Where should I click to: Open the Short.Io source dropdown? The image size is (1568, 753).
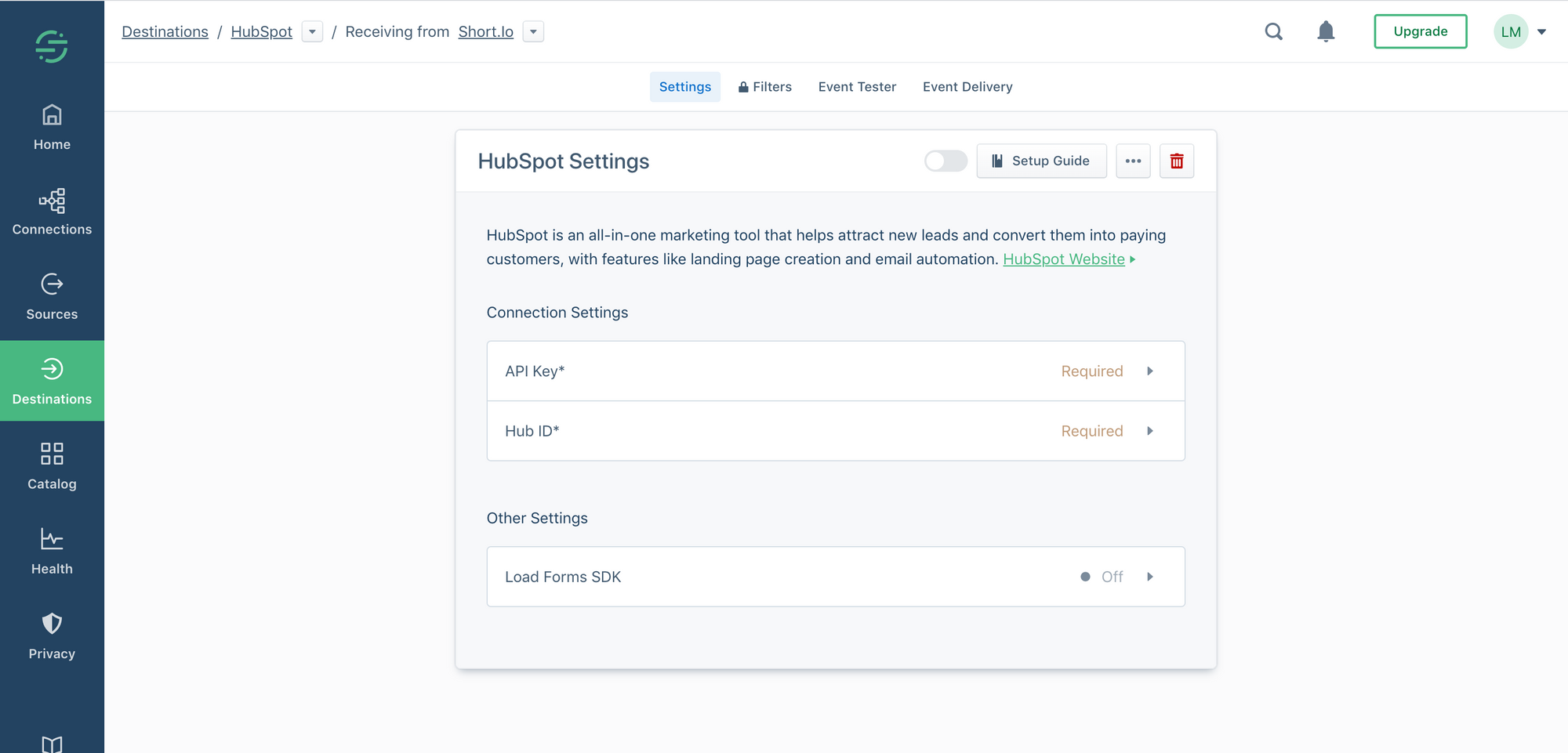pyautogui.click(x=533, y=31)
